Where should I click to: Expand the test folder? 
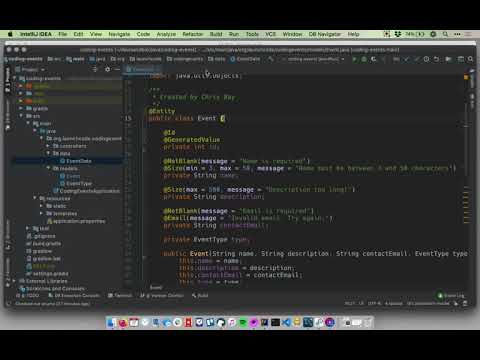(28, 228)
